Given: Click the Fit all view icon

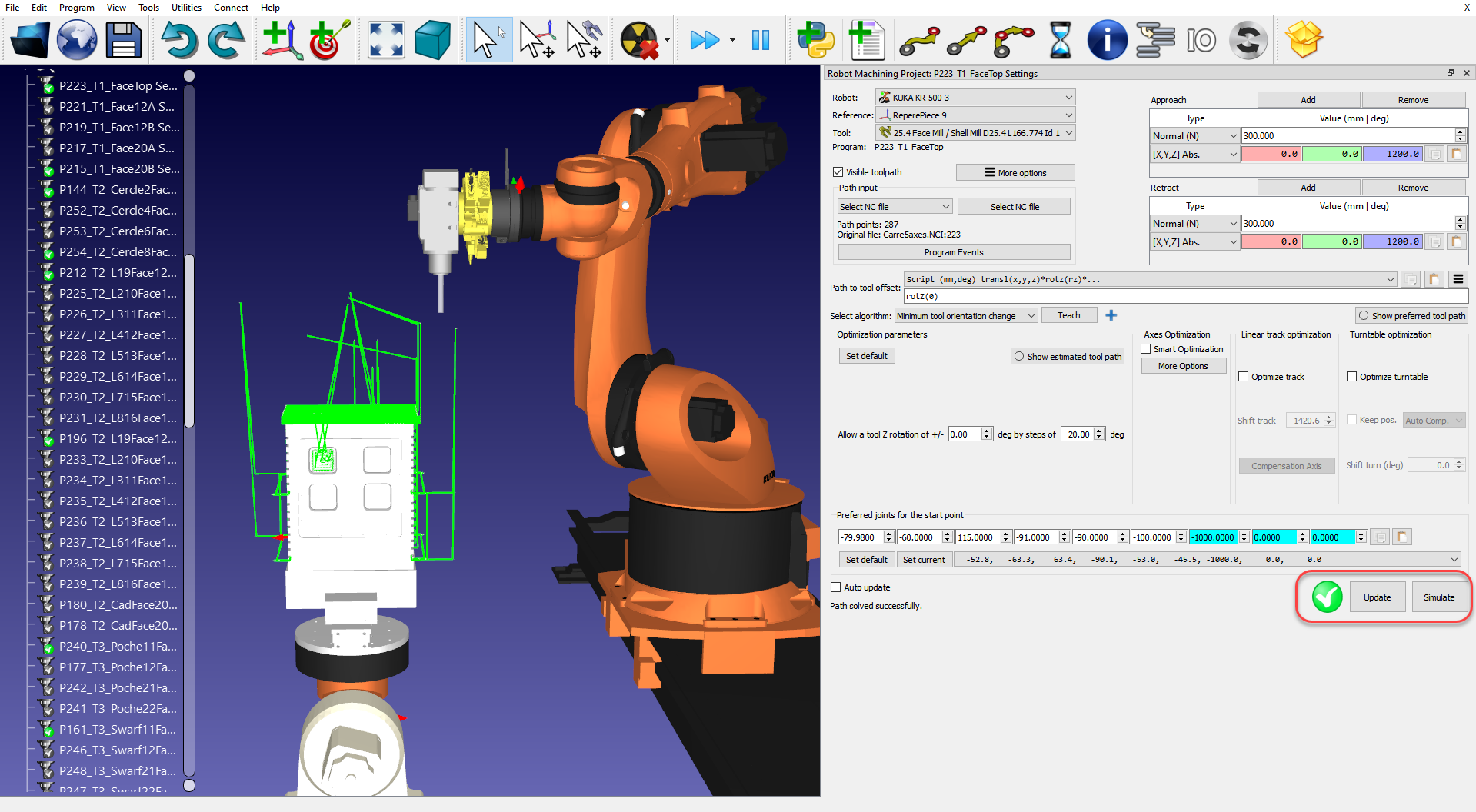Looking at the screenshot, I should tap(386, 40).
